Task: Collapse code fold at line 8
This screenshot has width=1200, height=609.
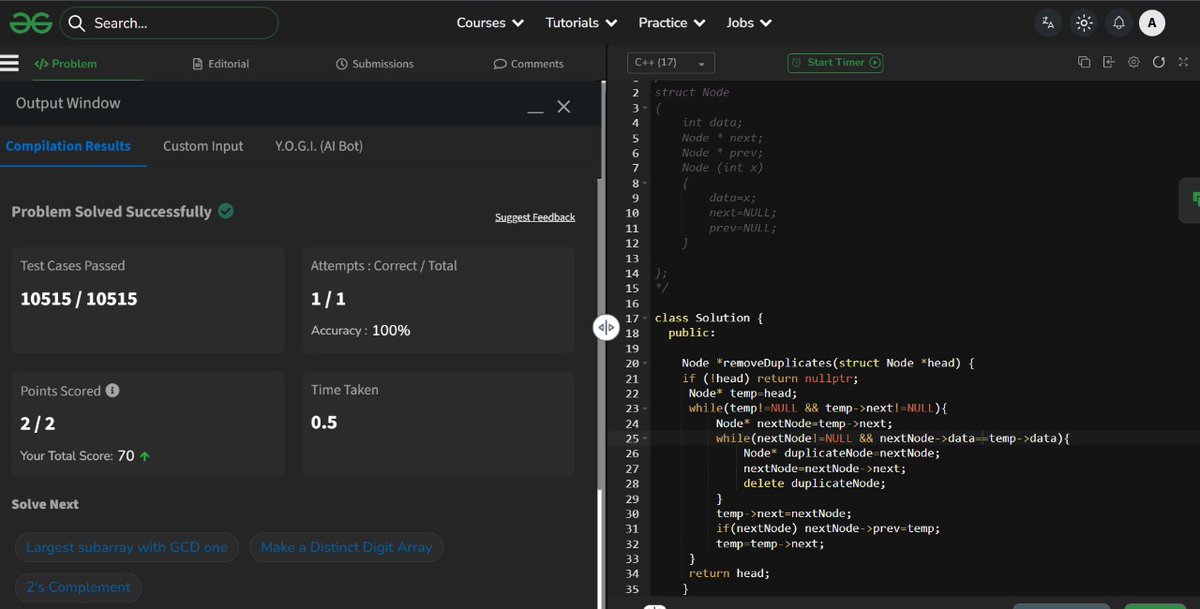Action: [x=645, y=183]
